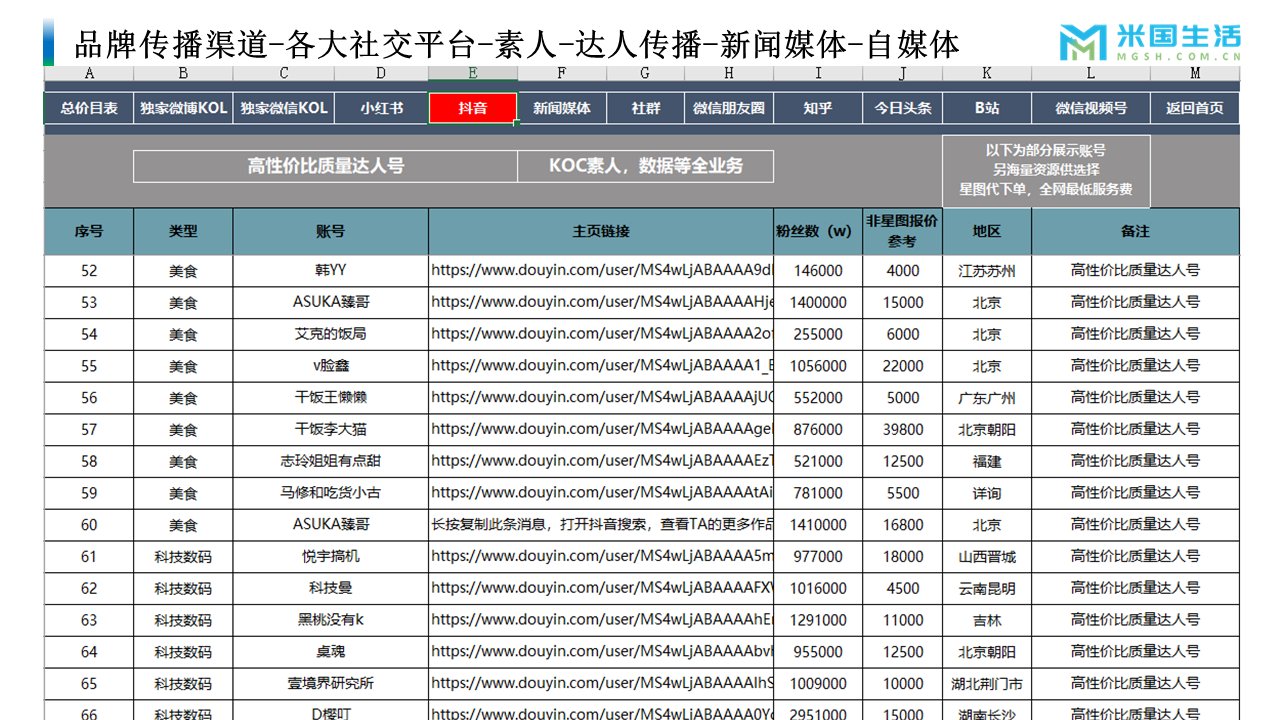The image size is (1280, 720).
Task: Select the 长按复制此条消息 cell in row 60
Action: tap(601, 524)
